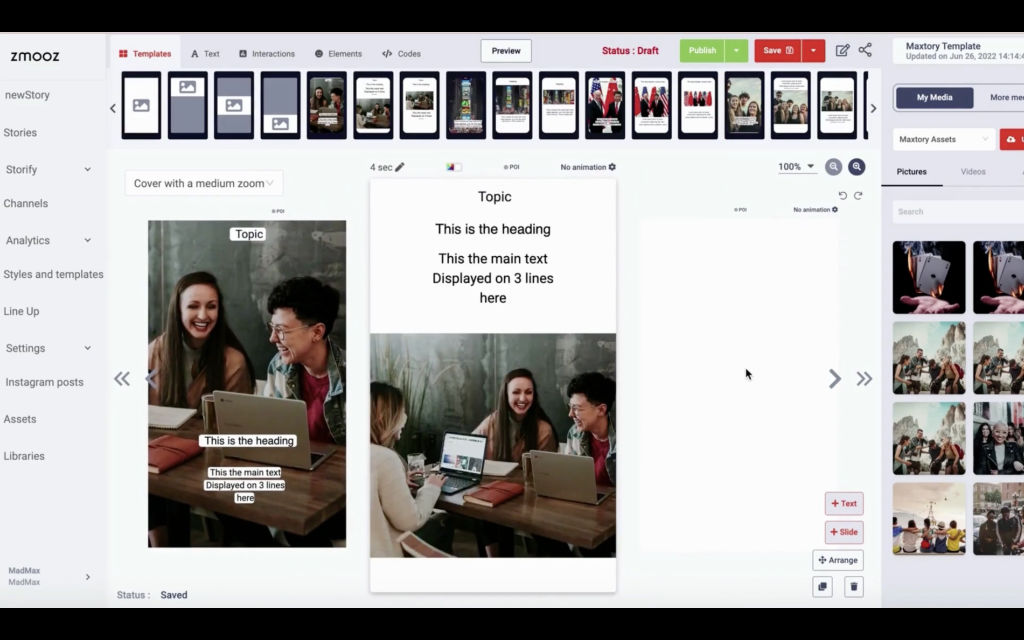The image size is (1024, 640).
Task: Open the Publish dropdown arrow
Action: point(736,50)
